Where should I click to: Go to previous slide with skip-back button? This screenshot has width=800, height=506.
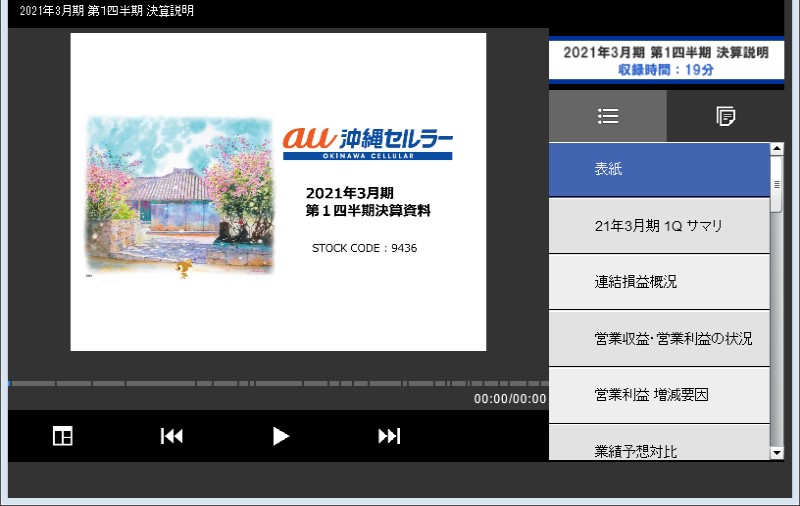171,436
